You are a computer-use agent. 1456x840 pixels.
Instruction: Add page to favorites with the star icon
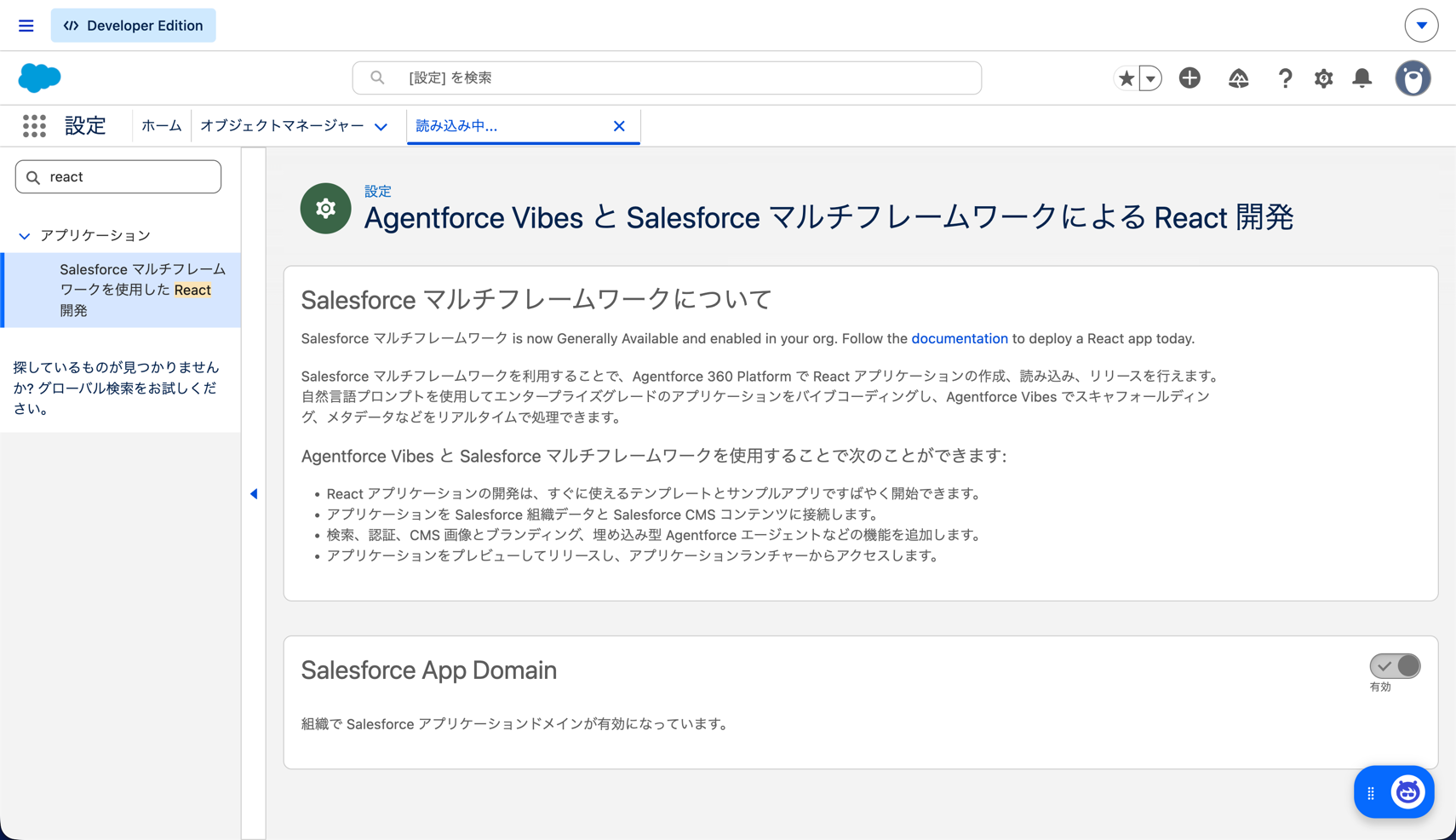click(1126, 78)
